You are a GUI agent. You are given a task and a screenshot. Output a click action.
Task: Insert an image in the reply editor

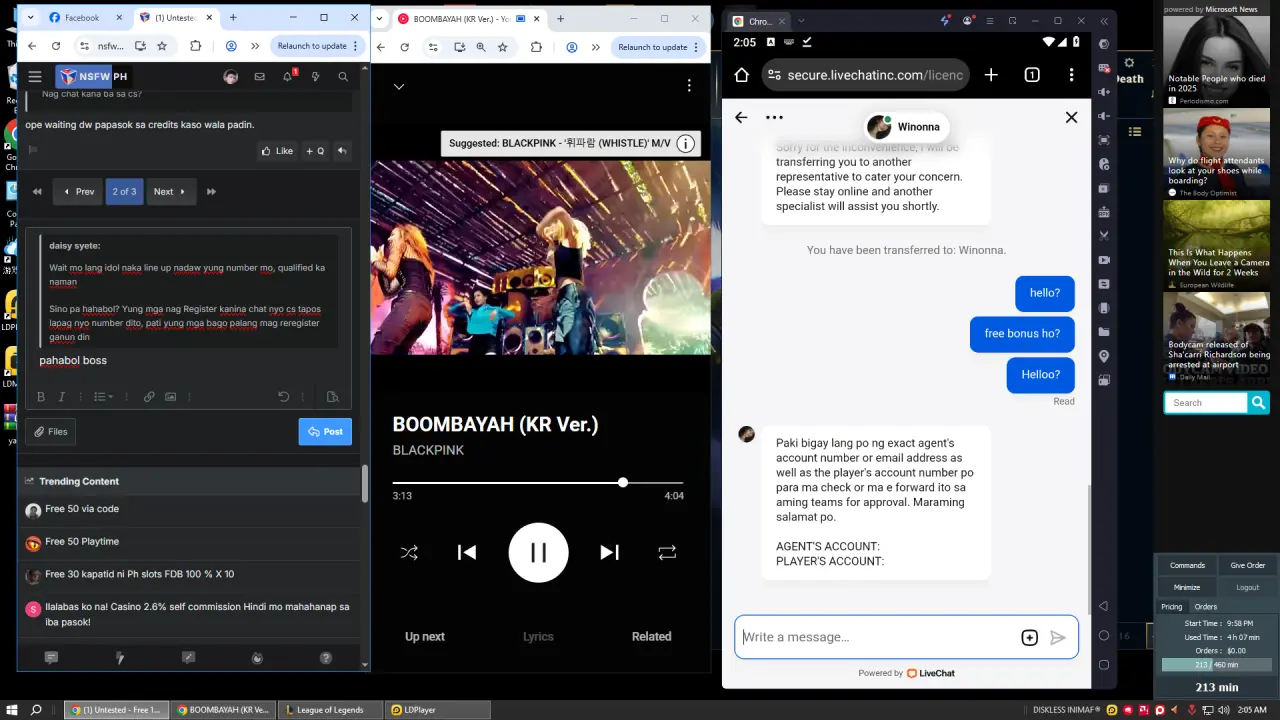[x=171, y=397]
